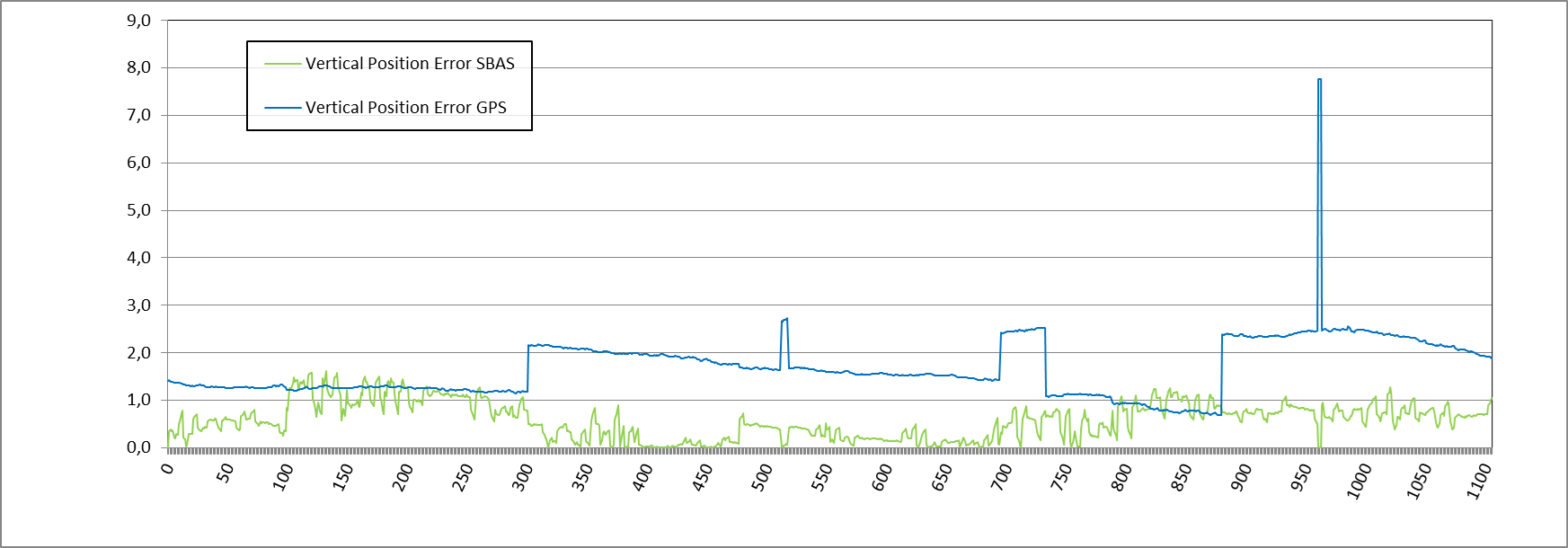
Task: Select the "3,0" y-axis label
Action: tap(138, 305)
